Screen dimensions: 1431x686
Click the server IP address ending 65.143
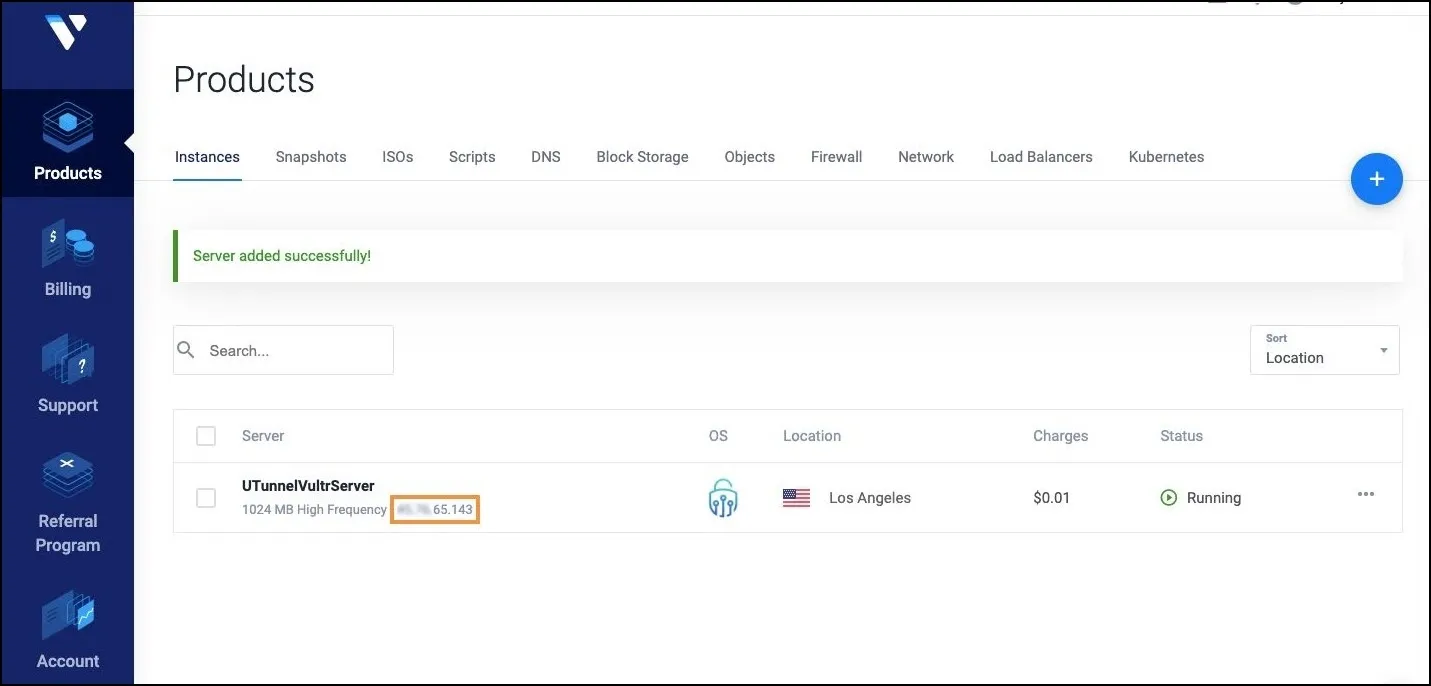coord(435,510)
